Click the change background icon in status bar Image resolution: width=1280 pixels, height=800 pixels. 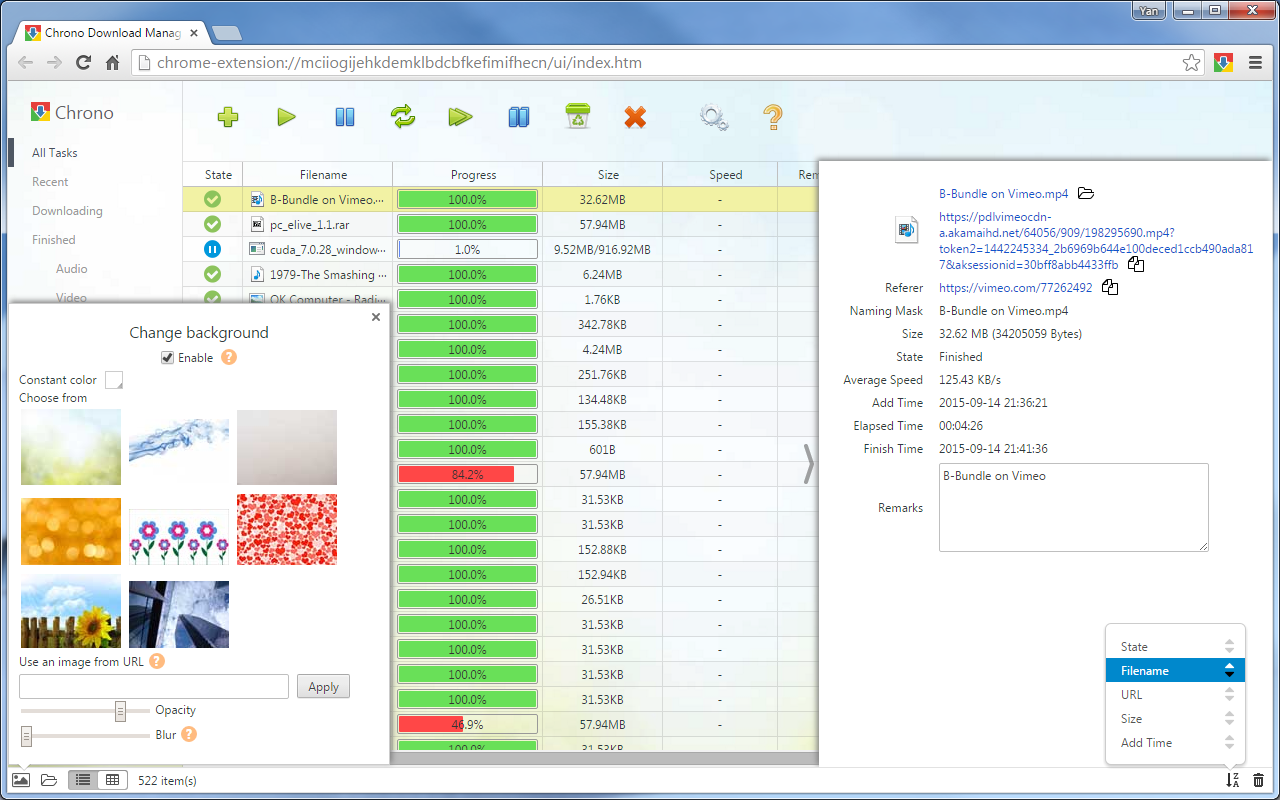coord(21,779)
